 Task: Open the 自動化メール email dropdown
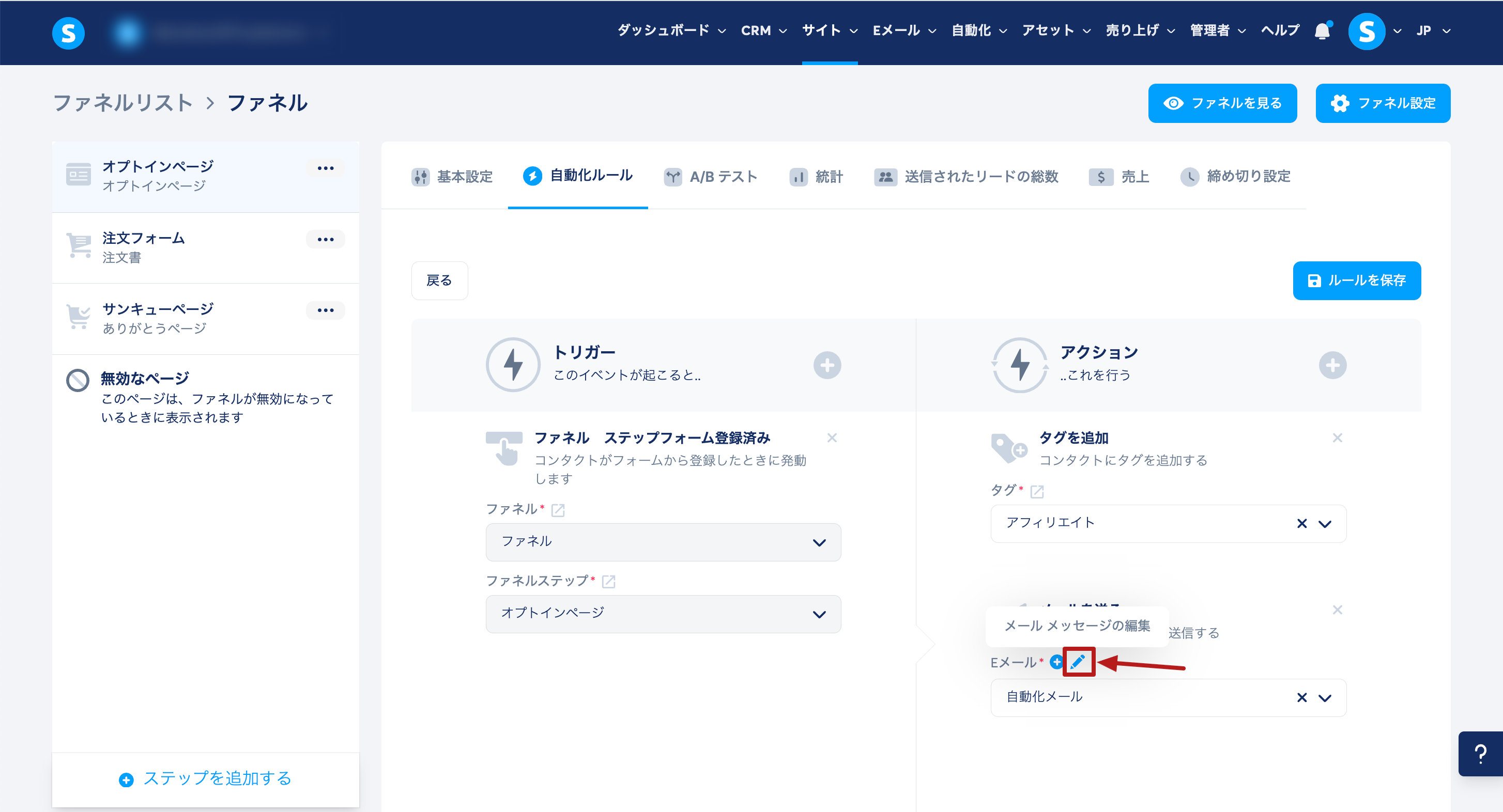pyautogui.click(x=1325, y=698)
